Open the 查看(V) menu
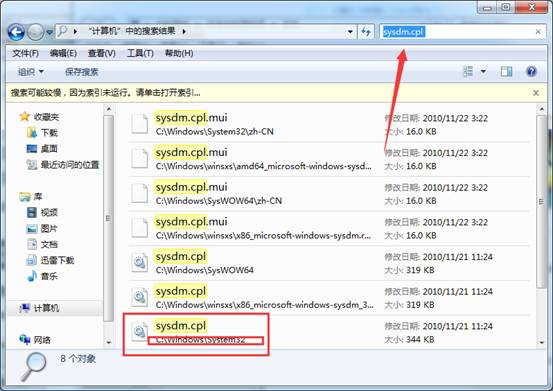Screen dimensions: 553x391 pyautogui.click(x=102, y=53)
